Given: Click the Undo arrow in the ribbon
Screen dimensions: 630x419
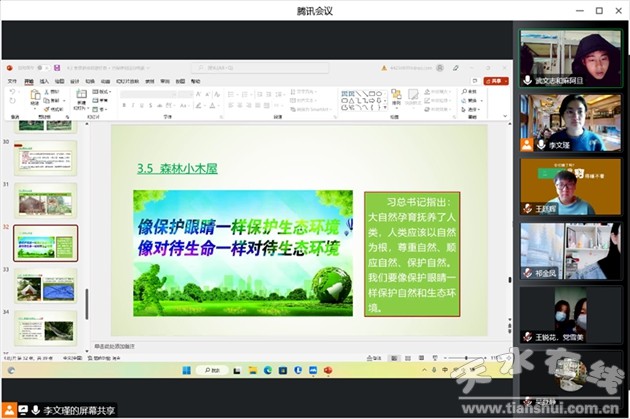Looking at the screenshot, I should [11, 93].
